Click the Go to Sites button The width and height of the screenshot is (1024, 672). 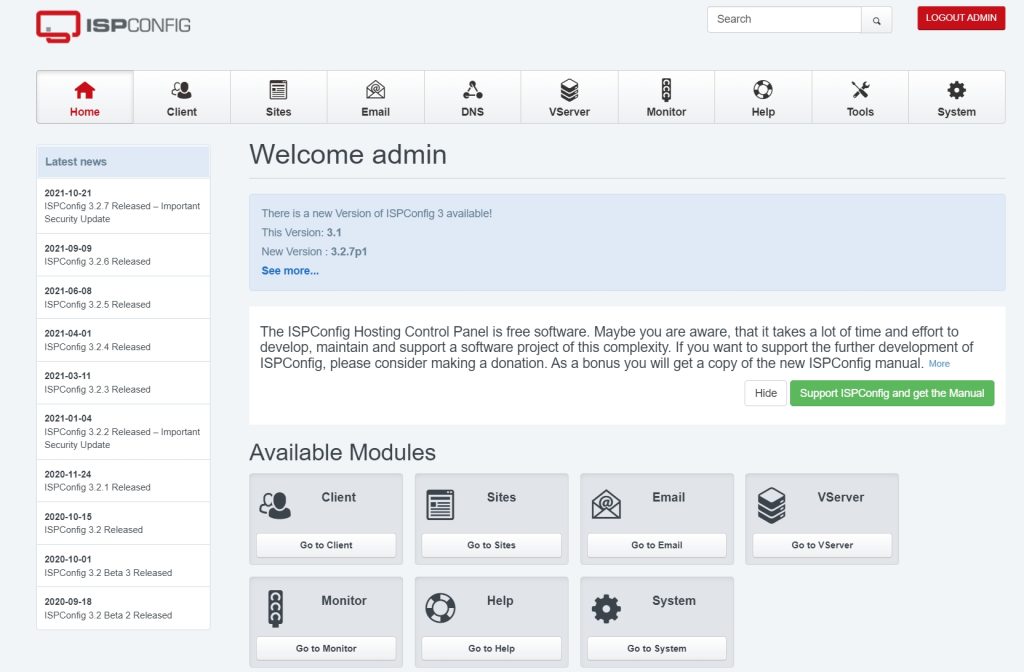click(491, 545)
